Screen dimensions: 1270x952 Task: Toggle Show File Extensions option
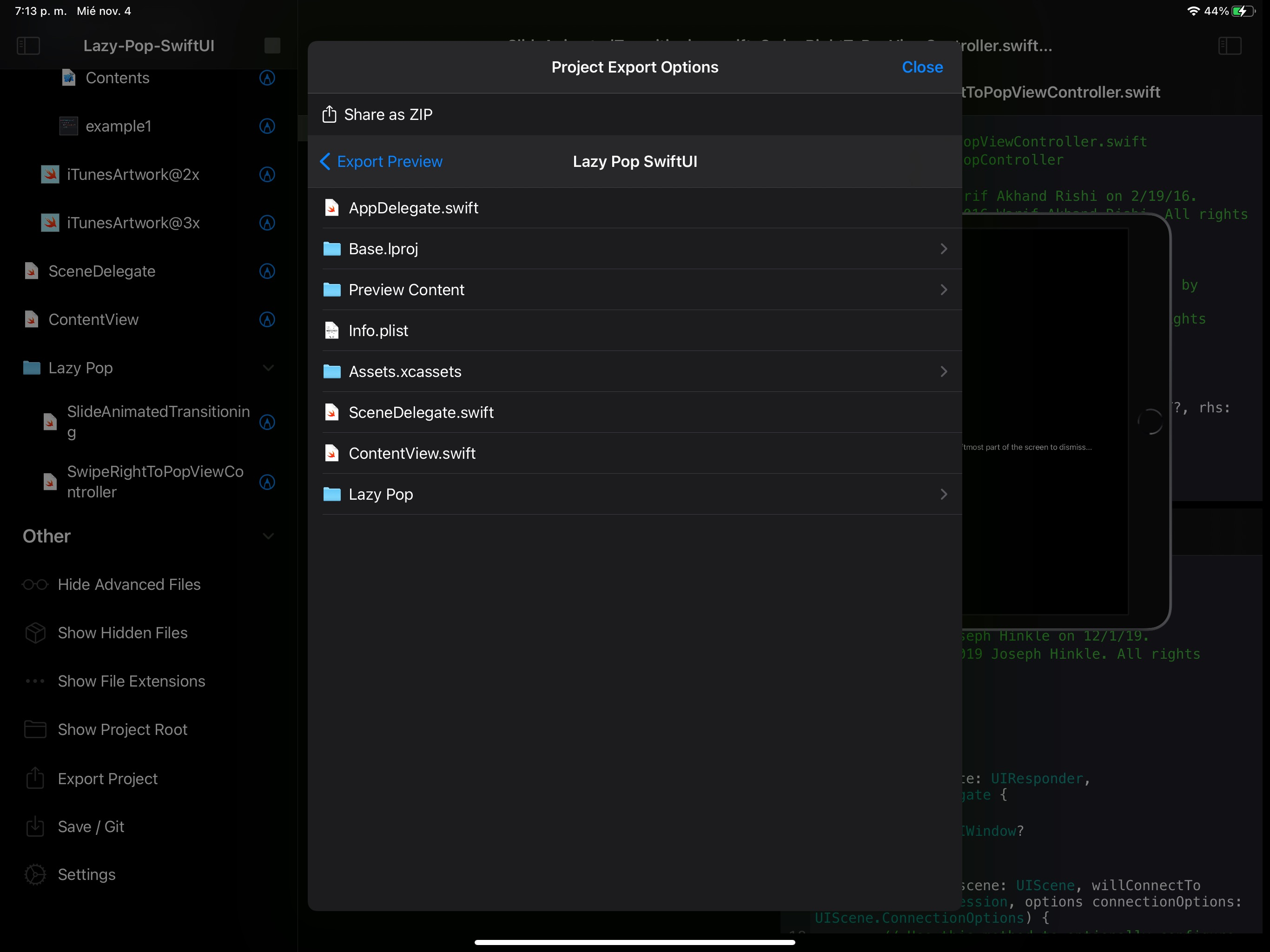click(131, 681)
